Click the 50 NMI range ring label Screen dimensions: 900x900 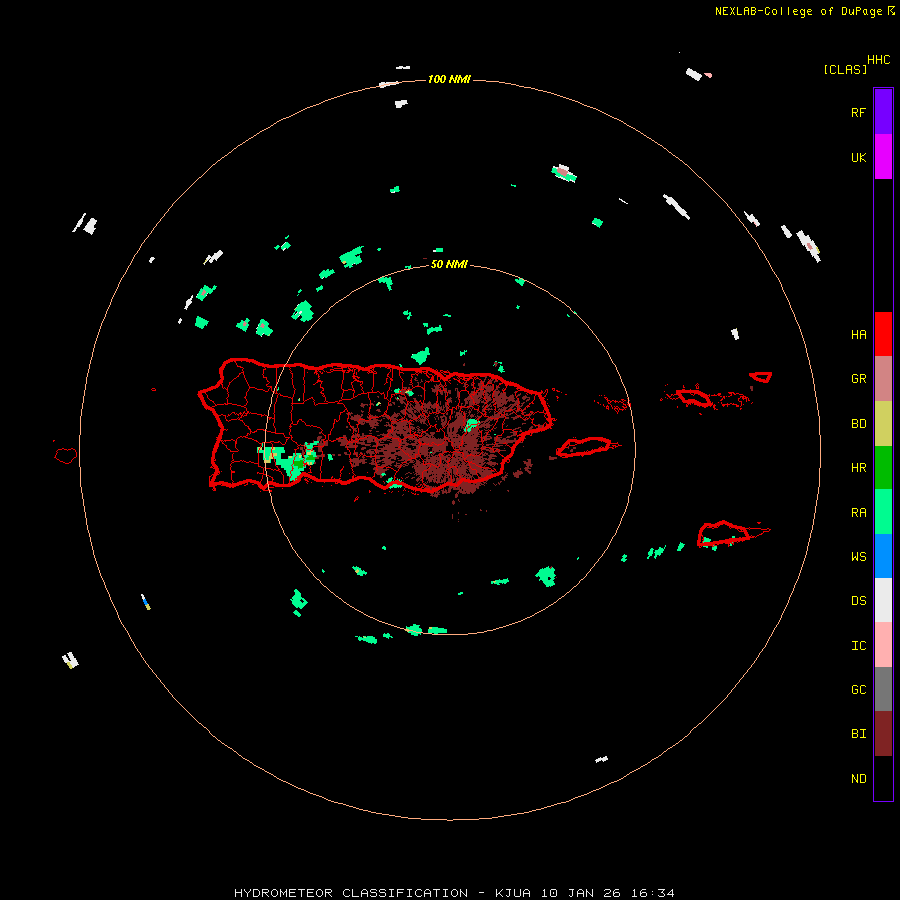pyautogui.click(x=449, y=264)
